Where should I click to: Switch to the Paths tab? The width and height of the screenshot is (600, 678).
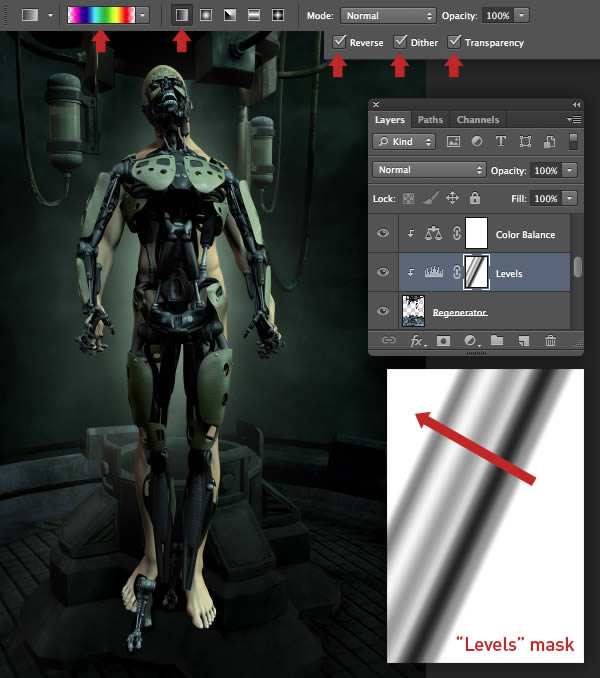(430, 120)
